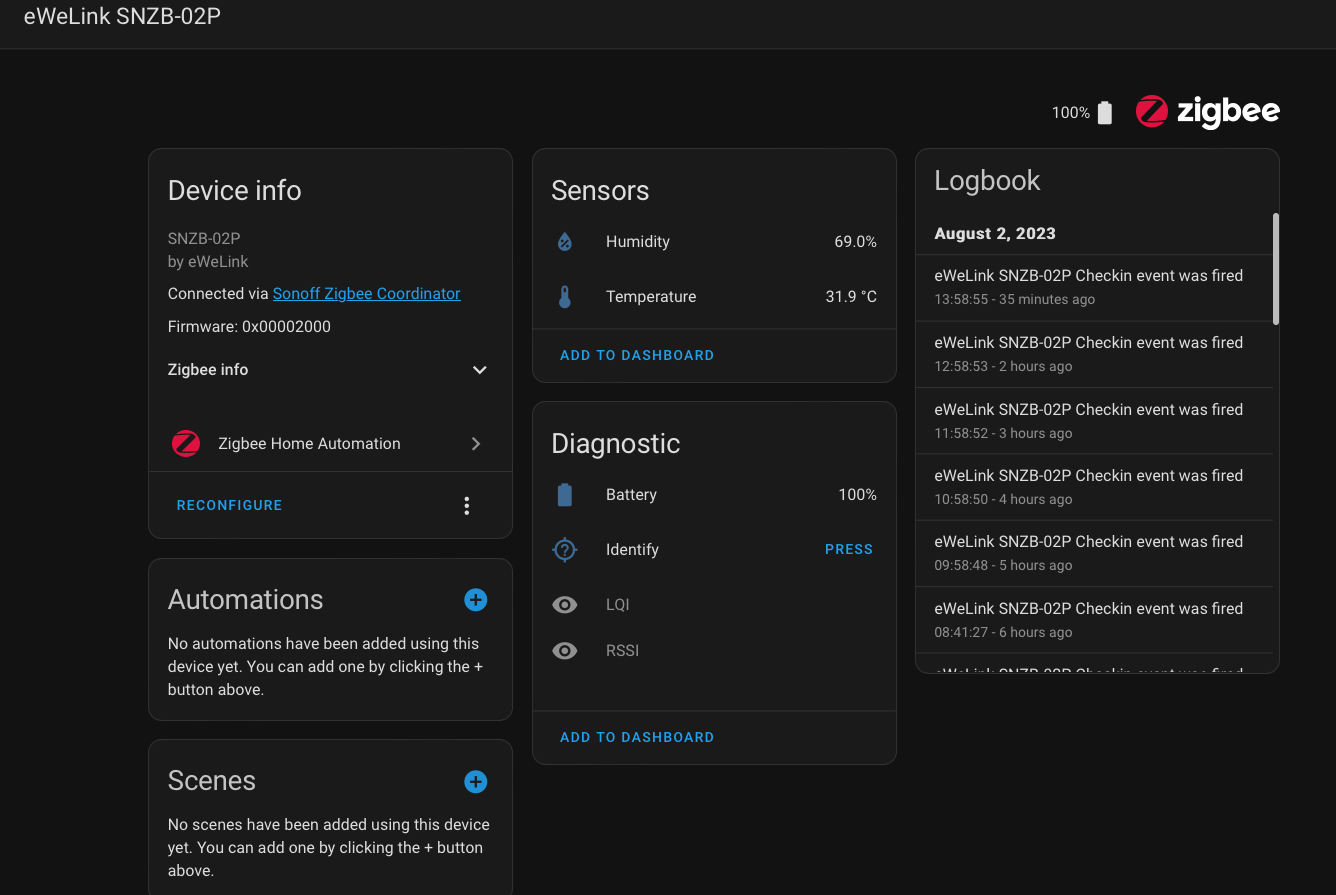Image resolution: width=1336 pixels, height=895 pixels.
Task: Click the RECONFIGURE button
Action: 230,506
